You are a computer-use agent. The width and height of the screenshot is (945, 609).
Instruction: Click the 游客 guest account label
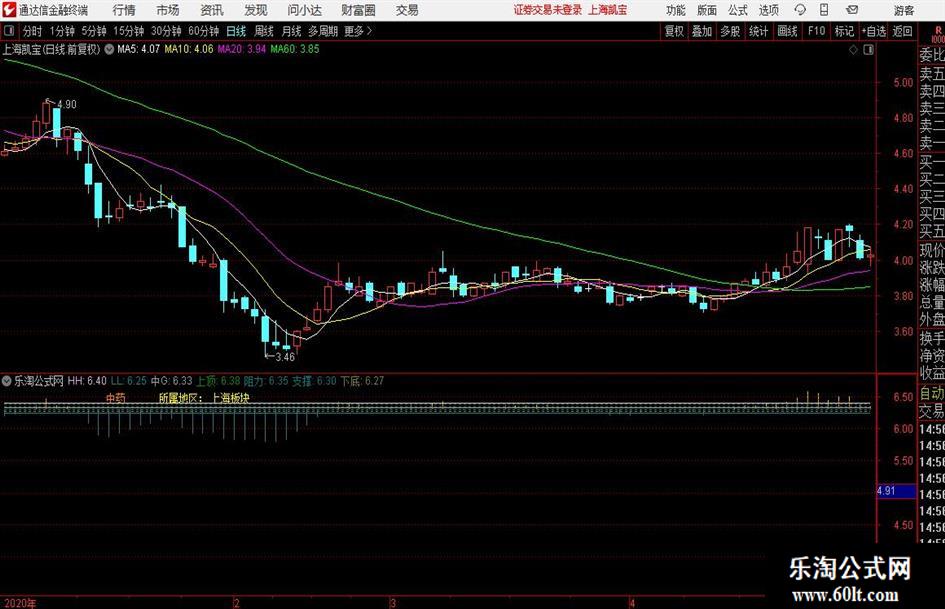903,10
